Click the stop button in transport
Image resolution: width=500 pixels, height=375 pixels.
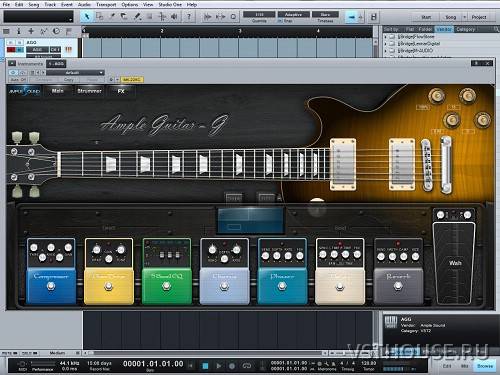[205, 366]
